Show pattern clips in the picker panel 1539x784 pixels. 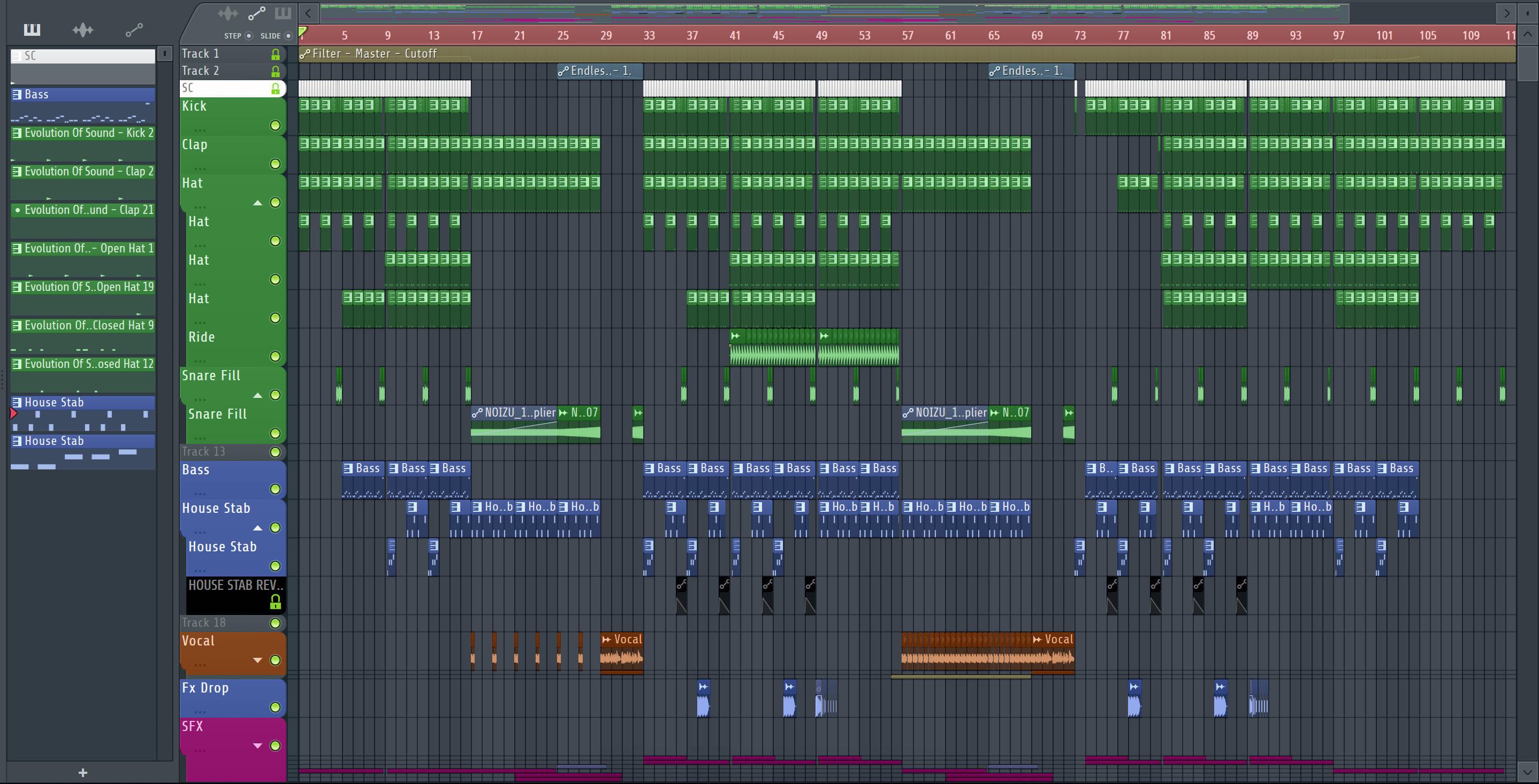pyautogui.click(x=32, y=29)
